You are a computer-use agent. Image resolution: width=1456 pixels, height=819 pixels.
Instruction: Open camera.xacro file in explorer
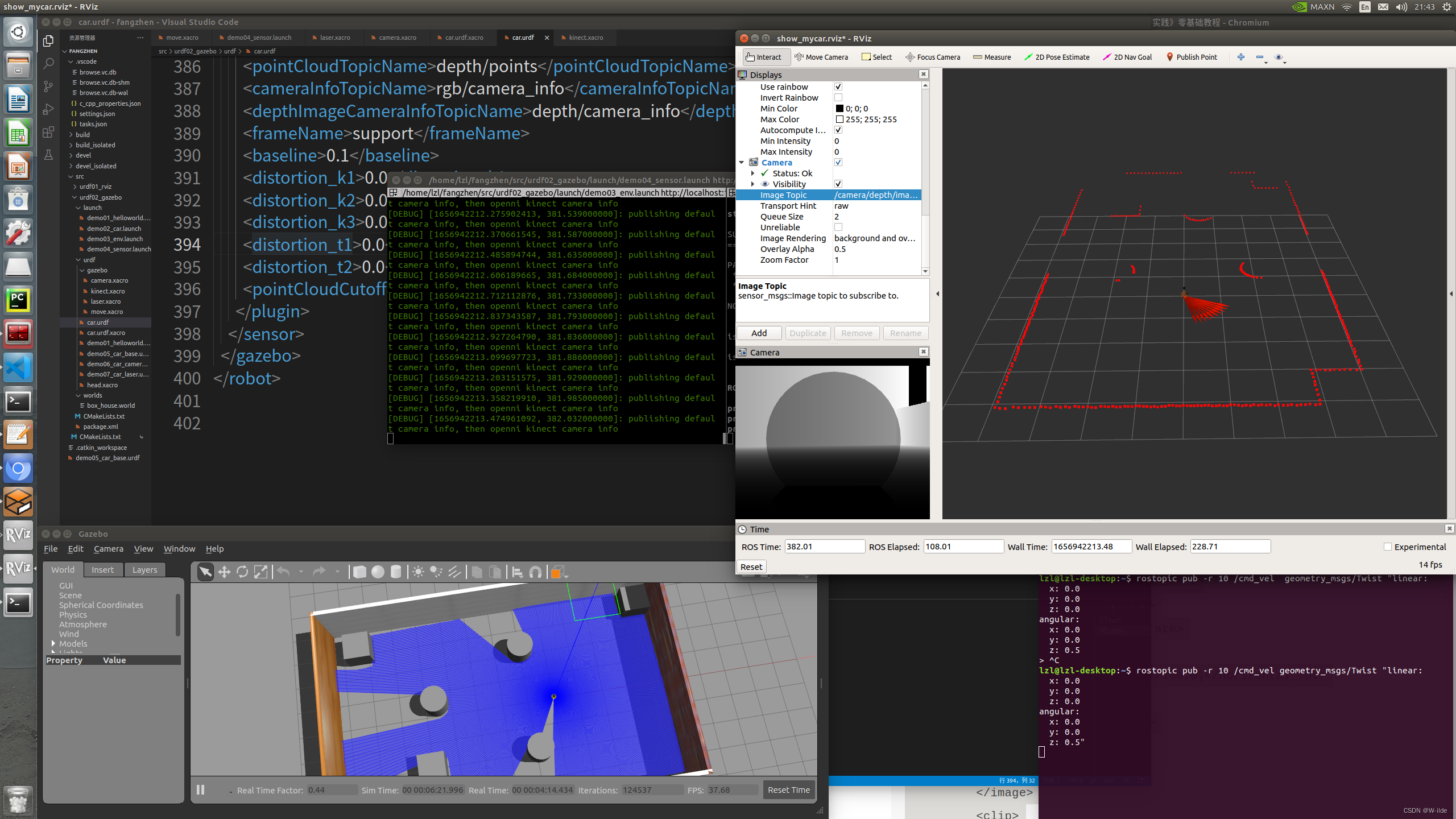109,280
